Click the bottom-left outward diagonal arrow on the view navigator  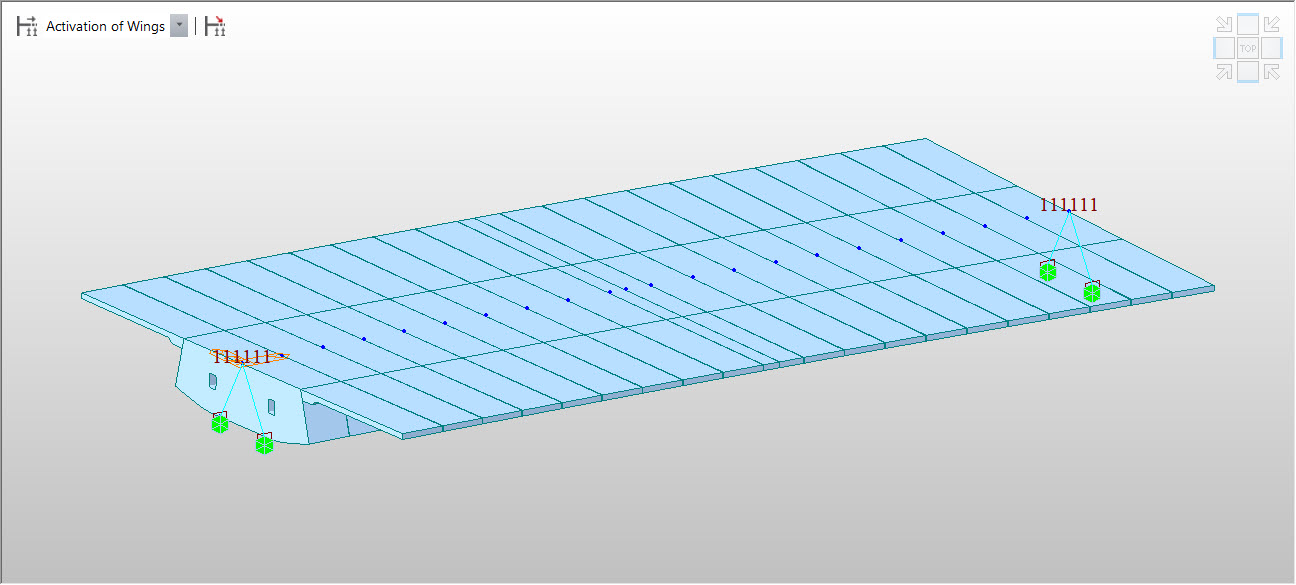tap(1223, 71)
